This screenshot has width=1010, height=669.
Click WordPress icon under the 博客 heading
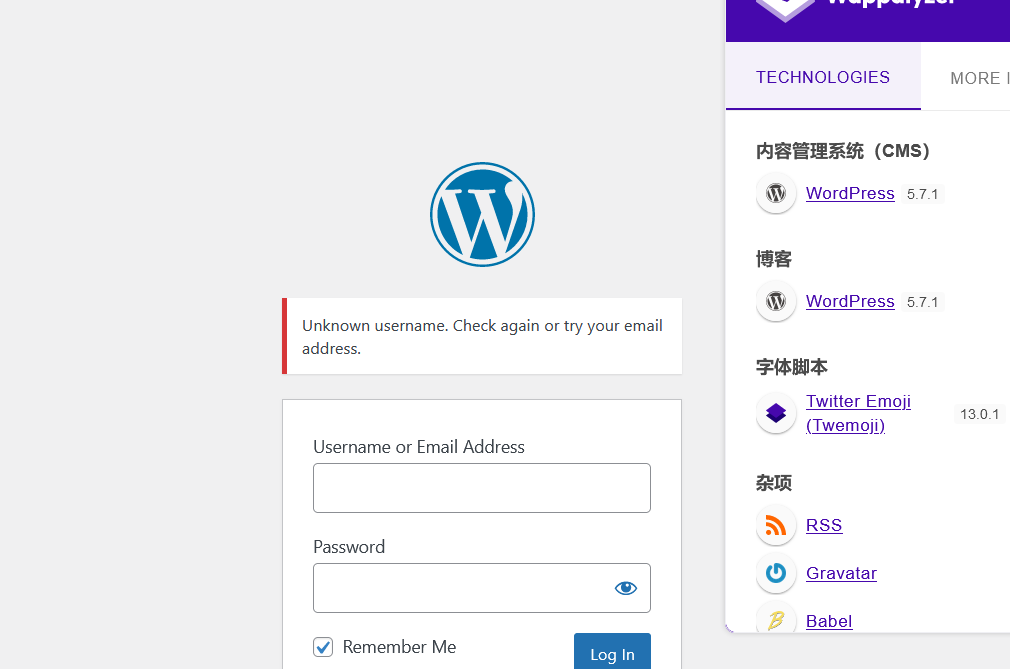(776, 302)
